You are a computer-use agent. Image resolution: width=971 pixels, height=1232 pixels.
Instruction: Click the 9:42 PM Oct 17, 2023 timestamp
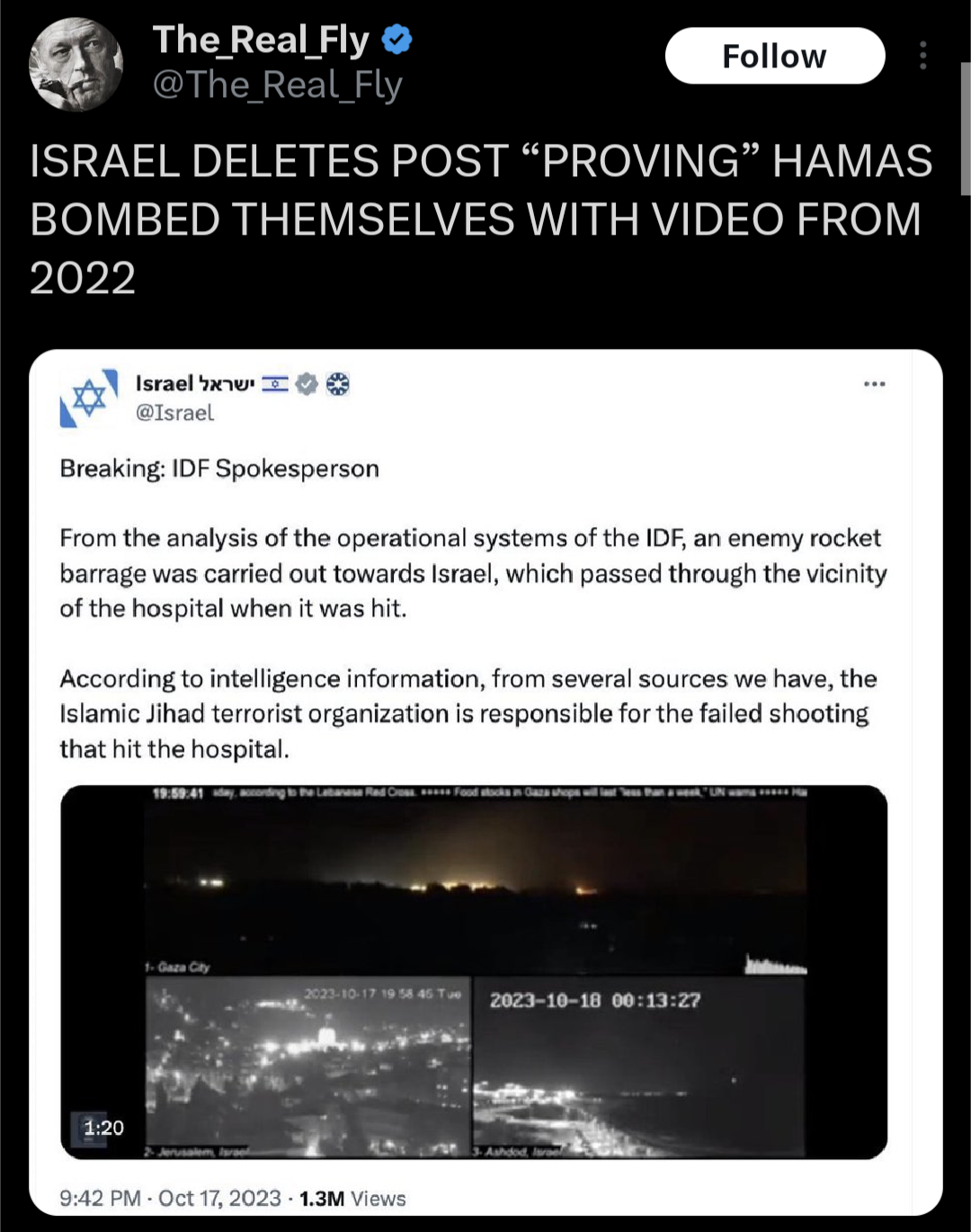click(170, 1199)
